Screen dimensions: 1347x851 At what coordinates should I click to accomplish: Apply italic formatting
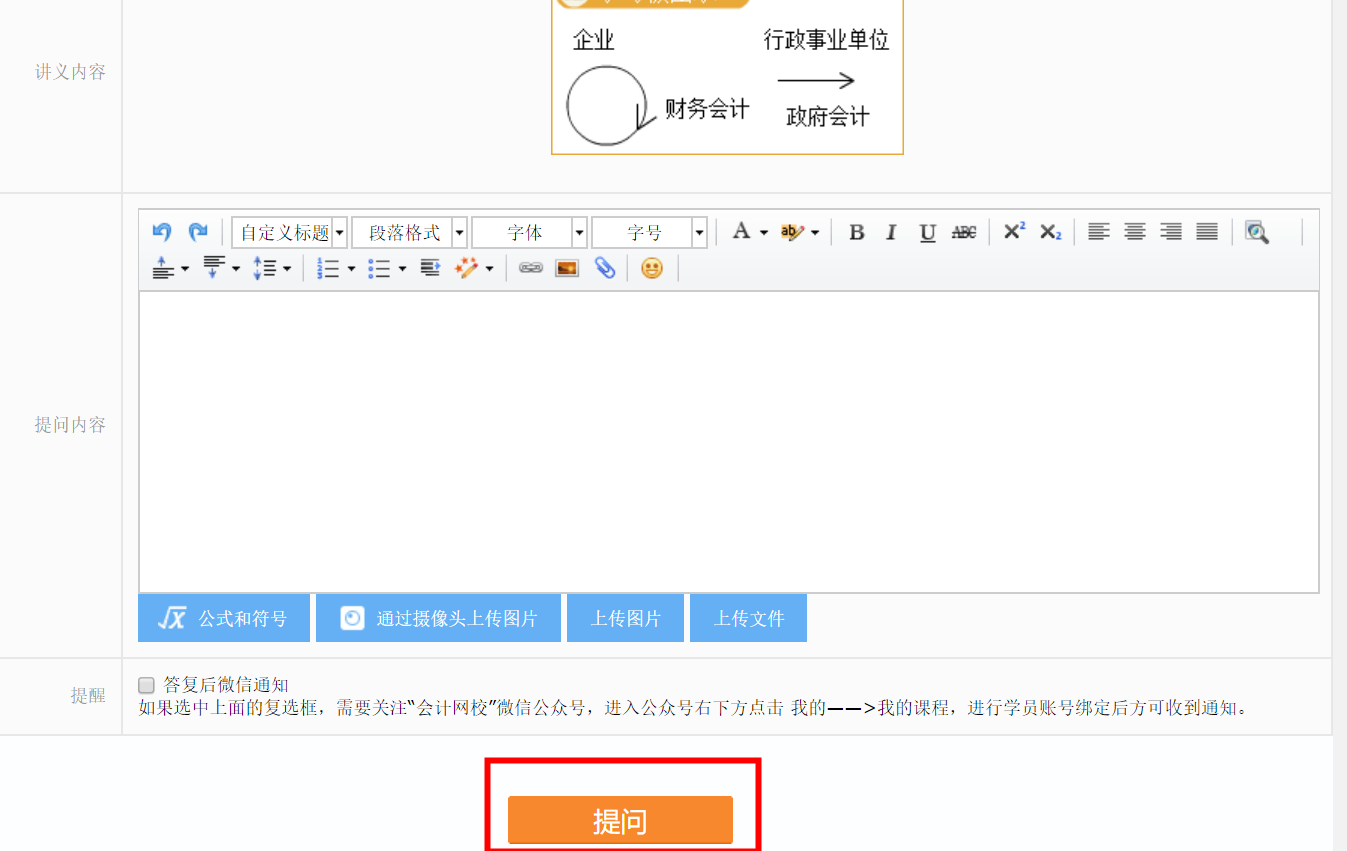pyautogui.click(x=891, y=232)
